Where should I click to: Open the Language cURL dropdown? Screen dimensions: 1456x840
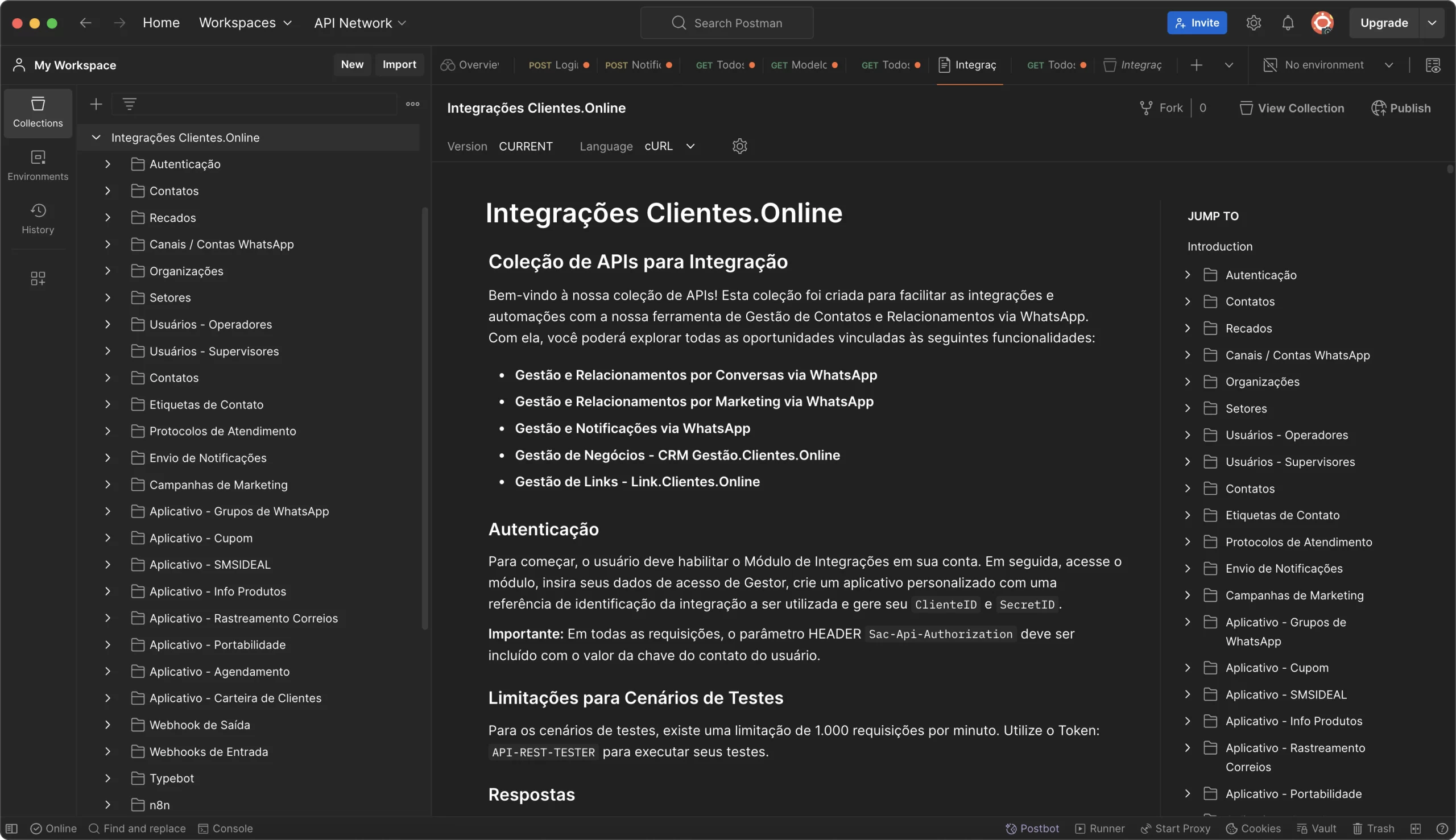[670, 146]
